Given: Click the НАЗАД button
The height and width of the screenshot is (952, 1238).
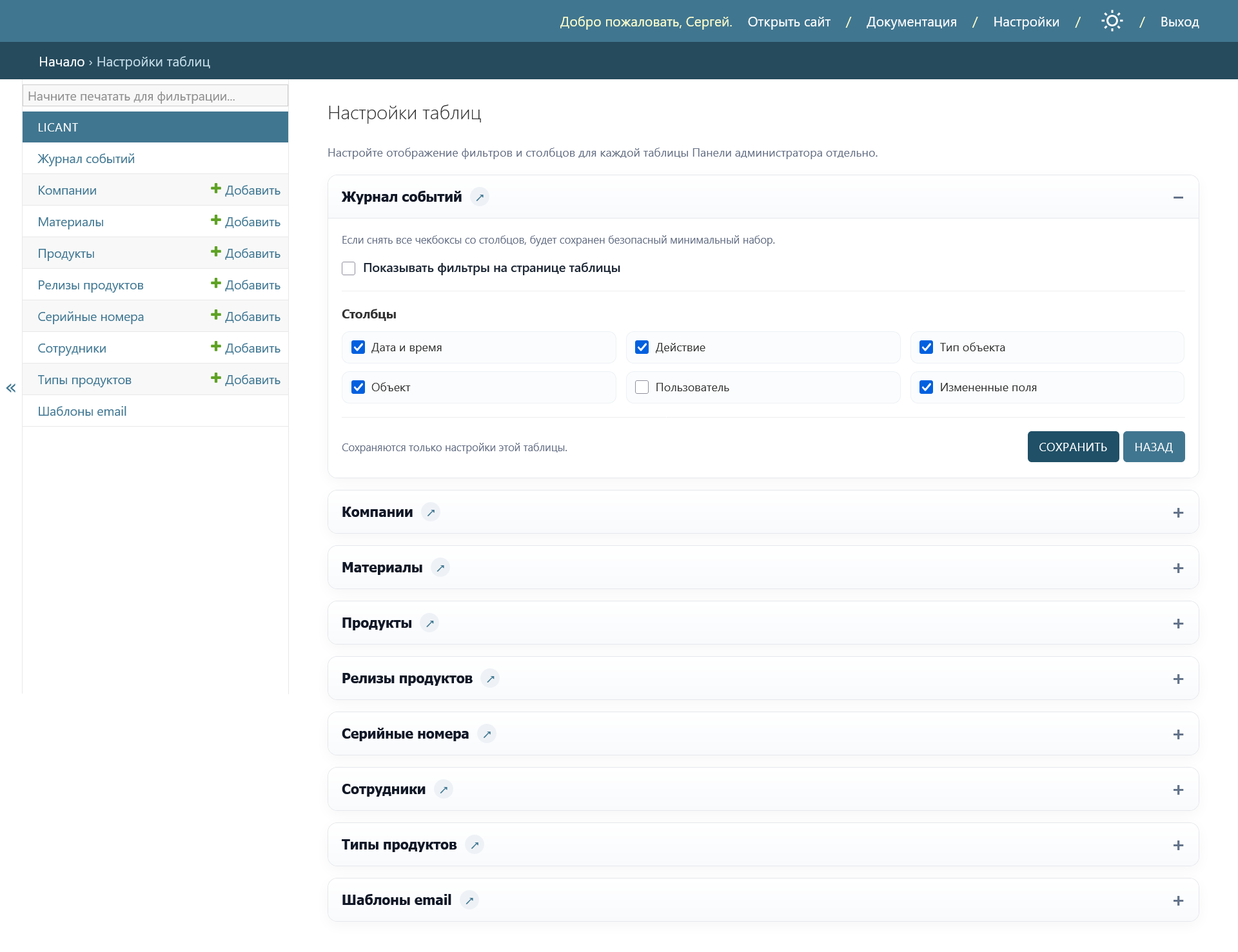Looking at the screenshot, I should coord(1154,447).
